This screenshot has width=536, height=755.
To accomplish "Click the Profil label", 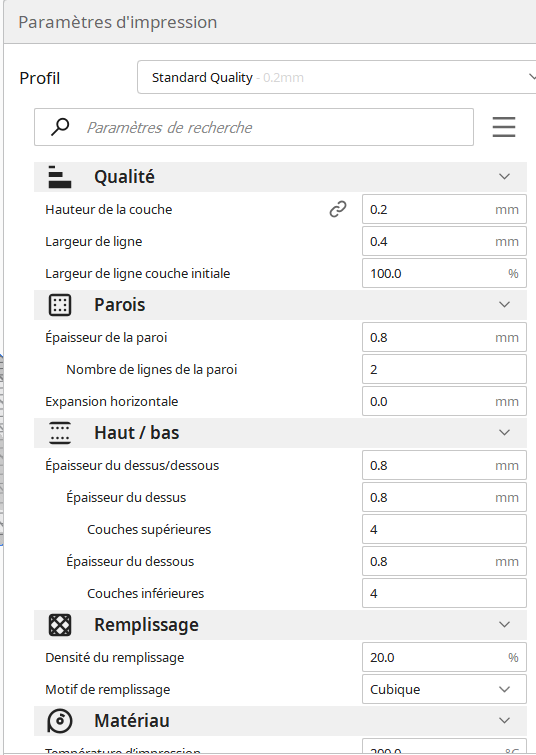I will [39, 78].
